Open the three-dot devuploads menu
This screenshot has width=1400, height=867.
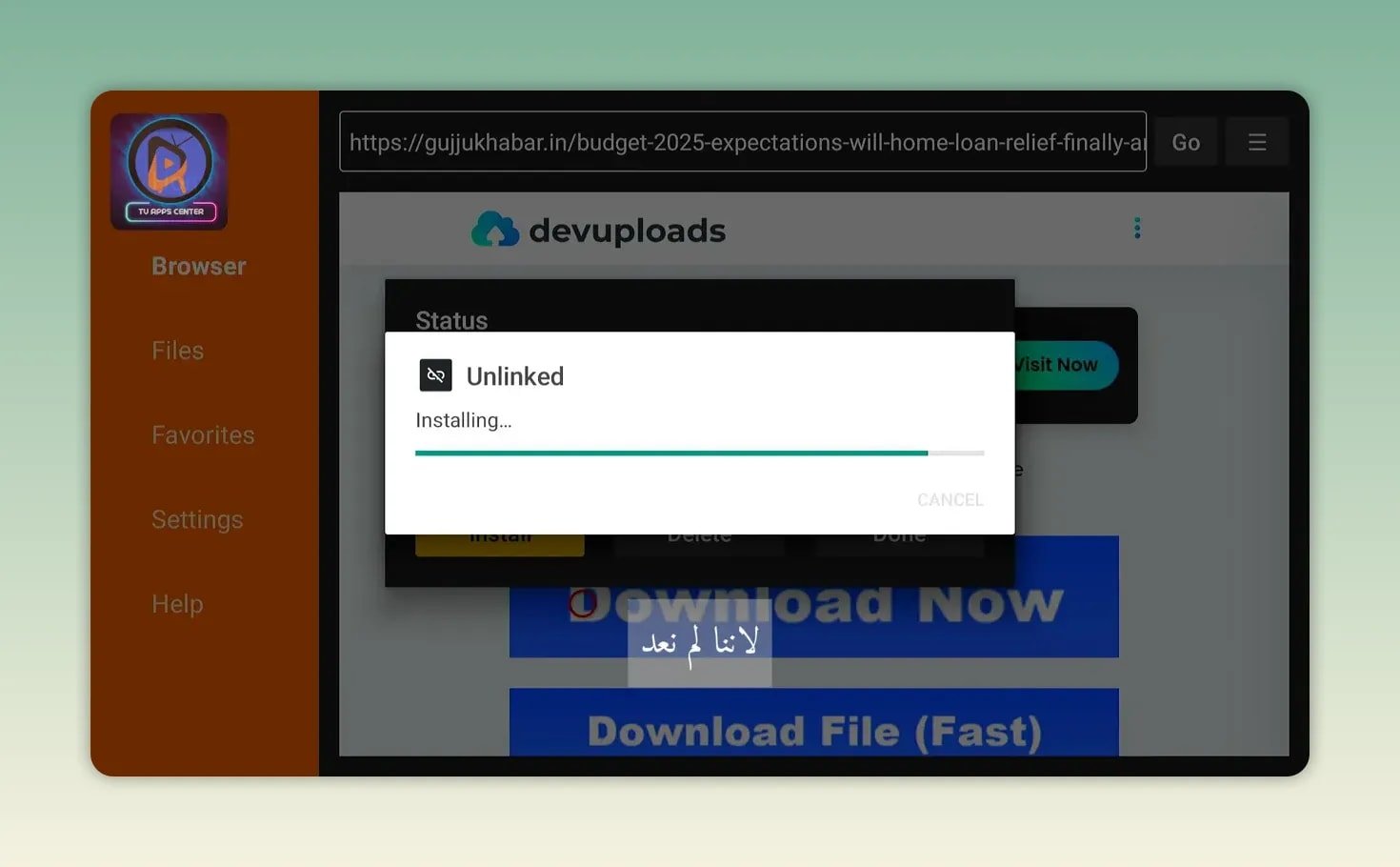[x=1137, y=228]
